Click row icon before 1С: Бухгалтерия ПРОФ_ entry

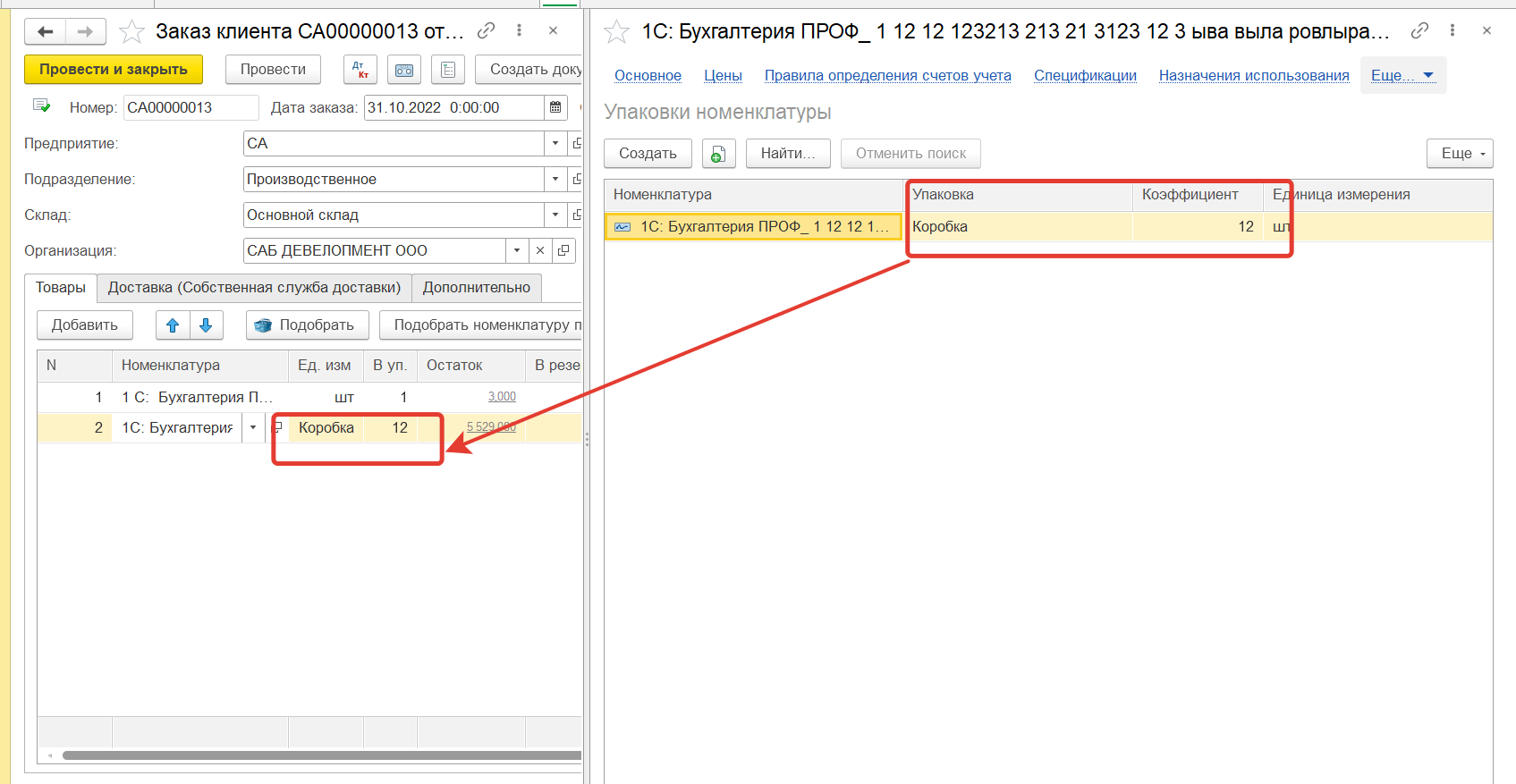622,227
